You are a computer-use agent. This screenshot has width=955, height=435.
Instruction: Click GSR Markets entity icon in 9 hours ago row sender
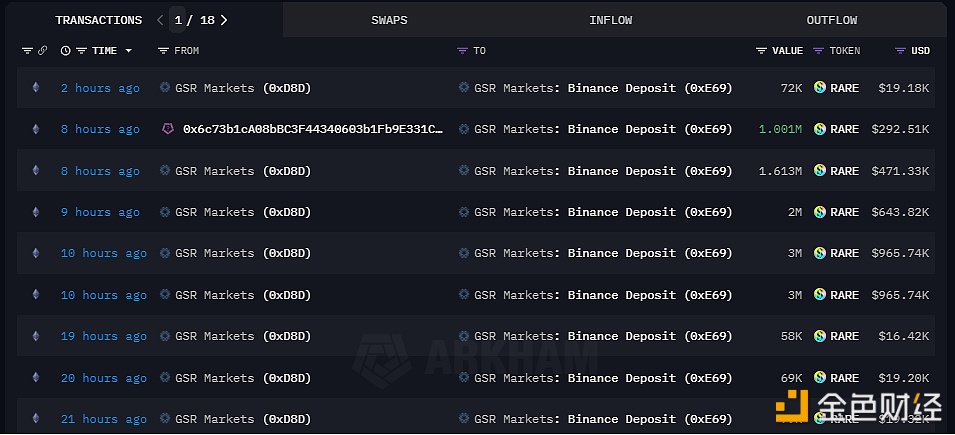(165, 211)
